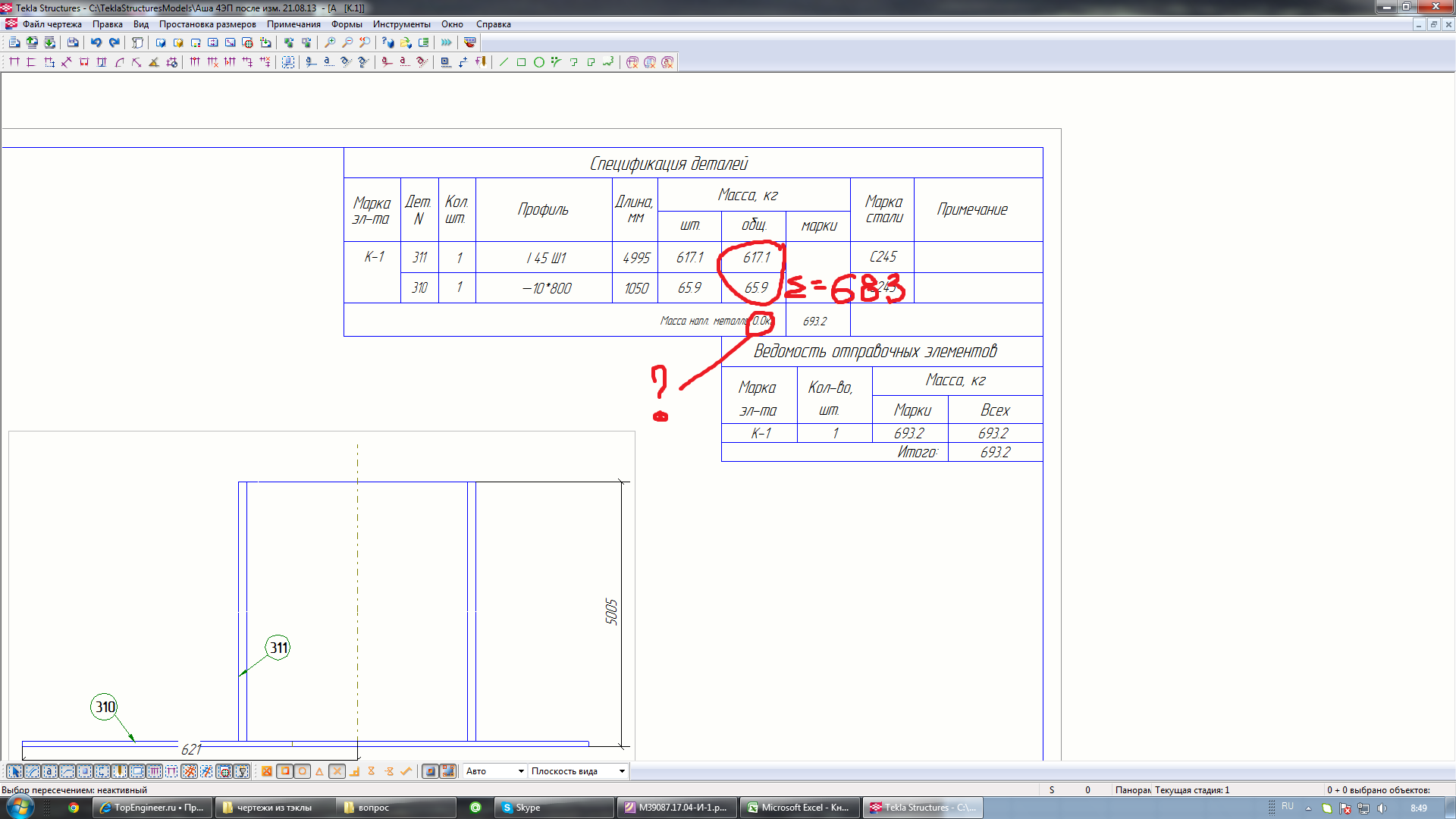Screen dimensions: 1456x819
Task: Click the Redo arrow icon
Action: (115, 43)
